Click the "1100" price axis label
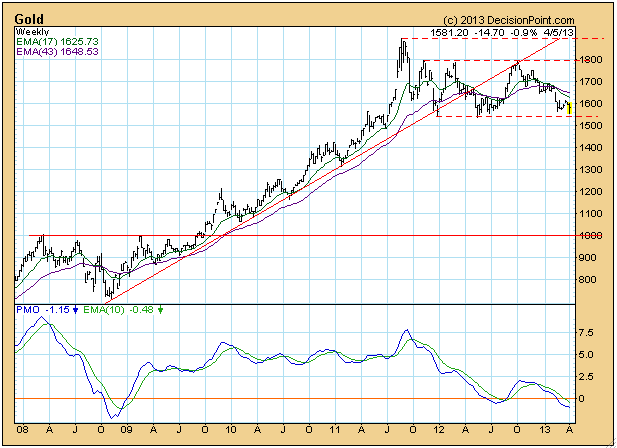617x448 pixels. point(589,214)
